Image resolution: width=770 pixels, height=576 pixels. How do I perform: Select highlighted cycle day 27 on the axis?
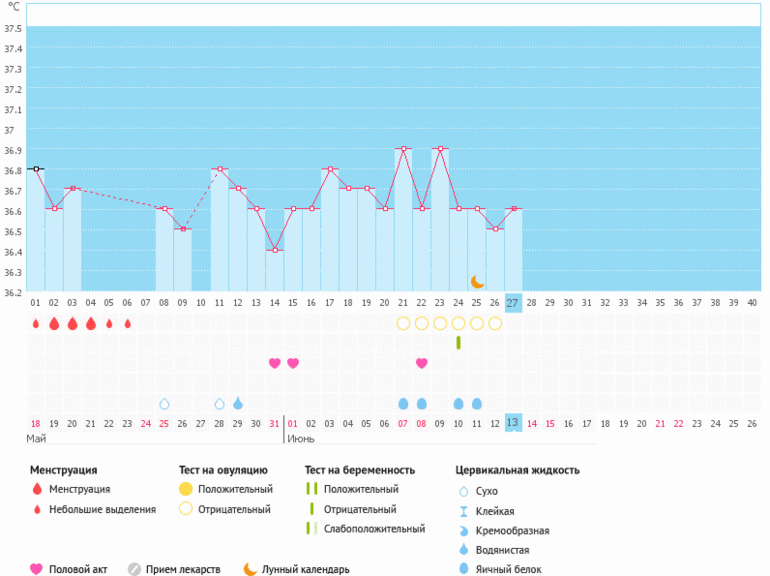click(x=513, y=303)
